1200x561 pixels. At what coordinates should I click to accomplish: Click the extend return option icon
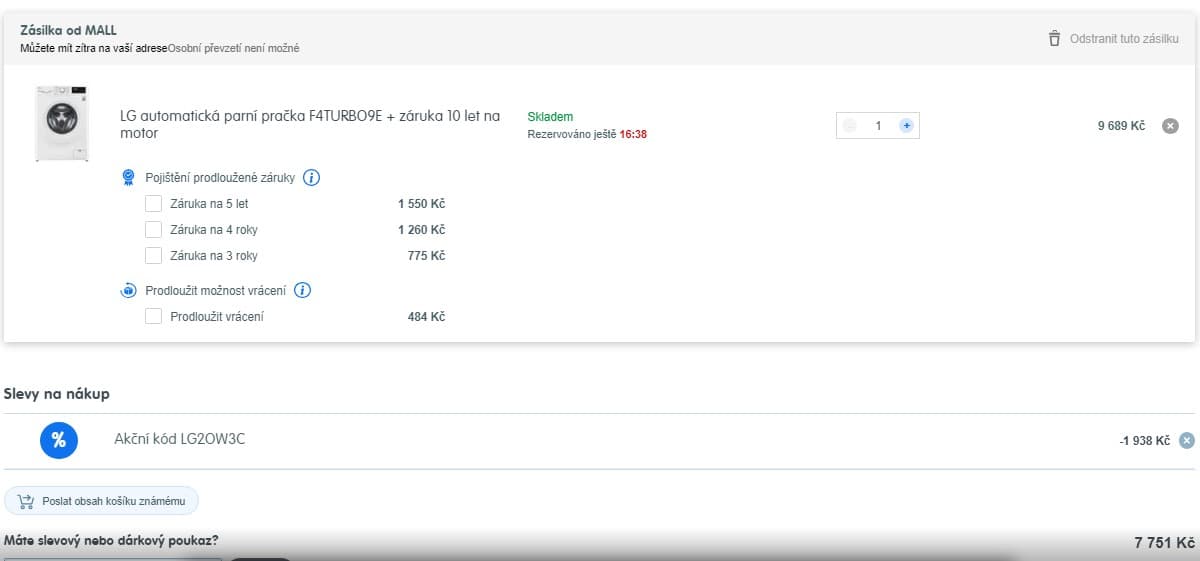128,291
